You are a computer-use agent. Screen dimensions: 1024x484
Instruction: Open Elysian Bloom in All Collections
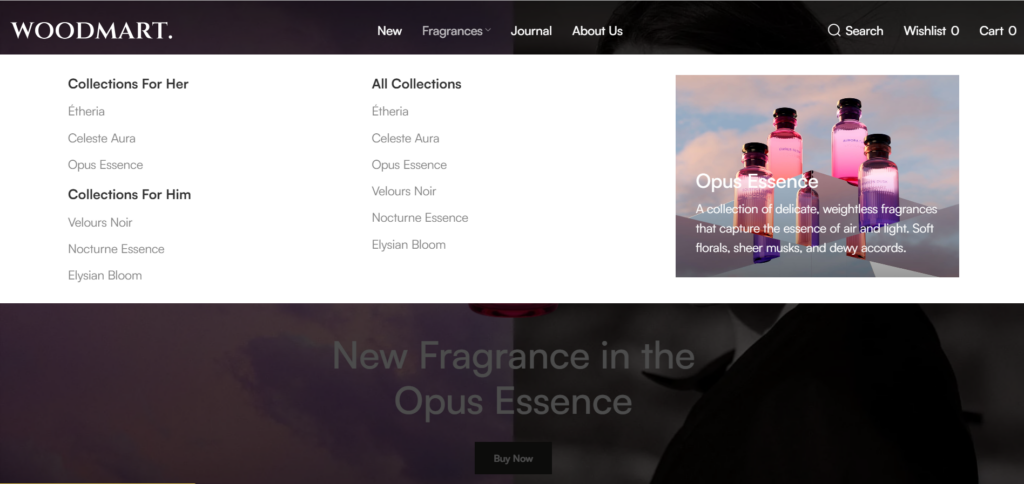click(409, 245)
